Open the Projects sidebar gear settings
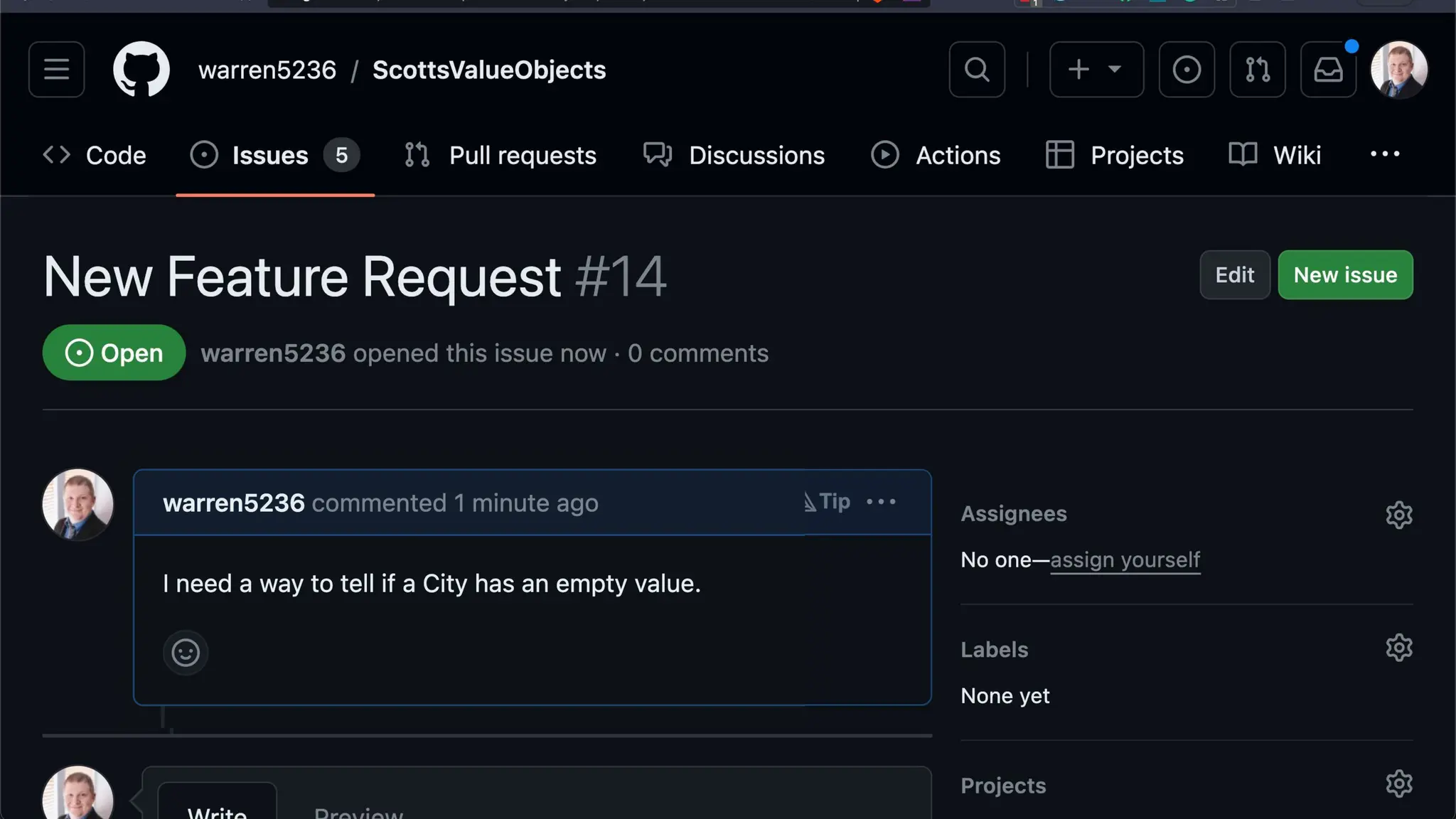Image resolution: width=1456 pixels, height=819 pixels. (x=1398, y=784)
